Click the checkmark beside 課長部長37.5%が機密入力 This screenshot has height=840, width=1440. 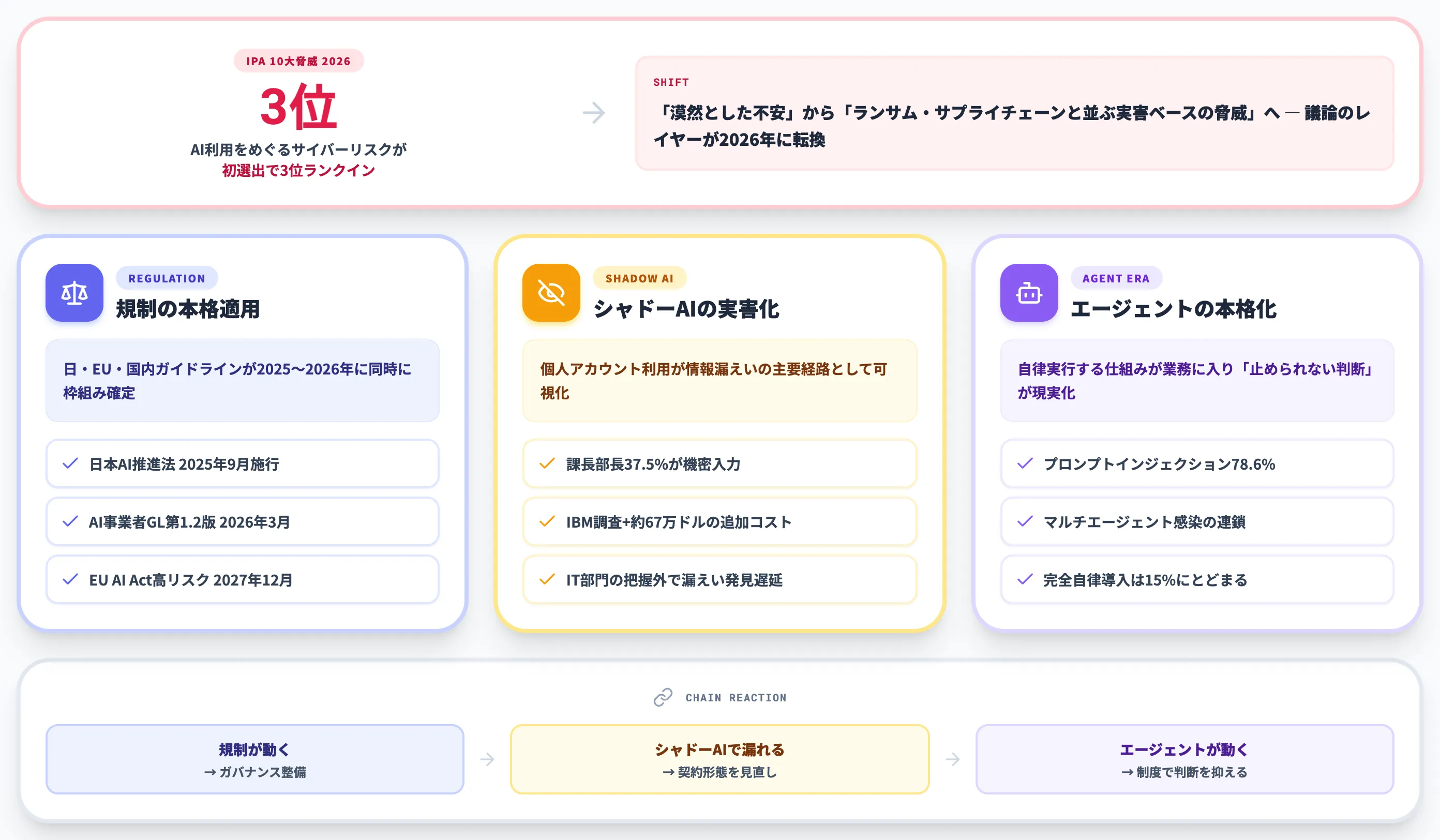(x=547, y=463)
